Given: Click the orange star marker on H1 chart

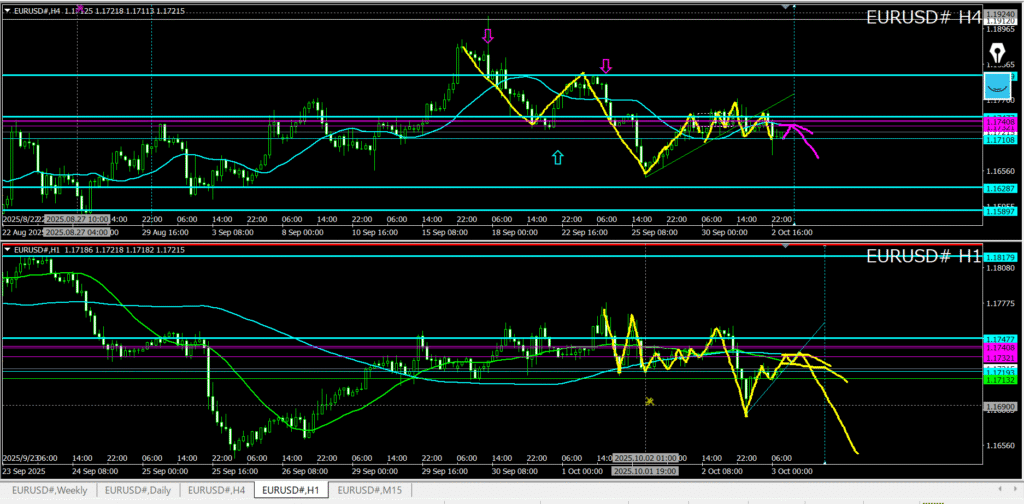Looking at the screenshot, I should 649,401.
